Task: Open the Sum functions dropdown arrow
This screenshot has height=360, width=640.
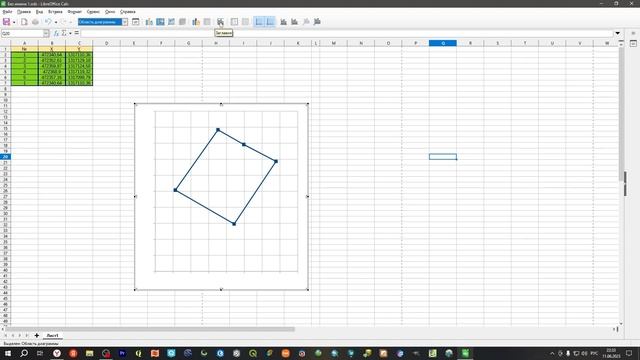Action: 70,33
